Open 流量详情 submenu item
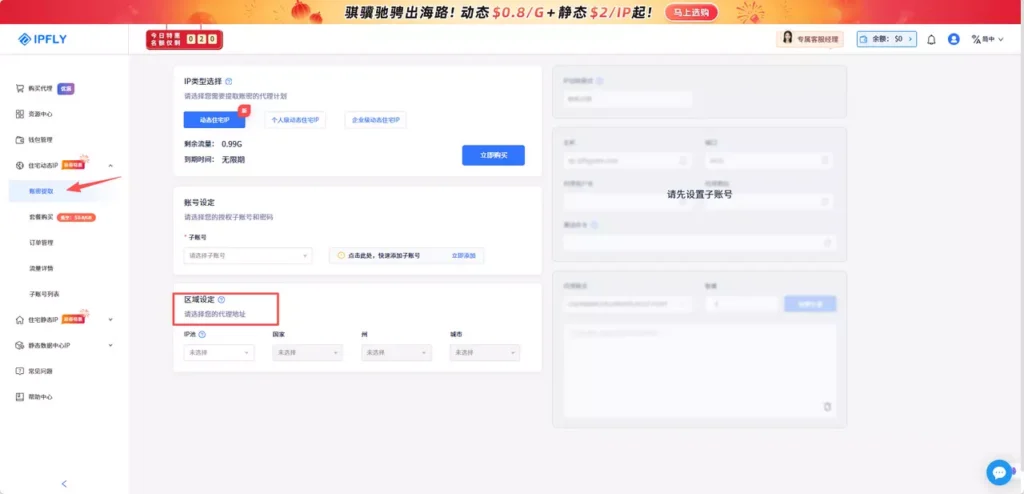The width and height of the screenshot is (1024, 494). (x=41, y=269)
